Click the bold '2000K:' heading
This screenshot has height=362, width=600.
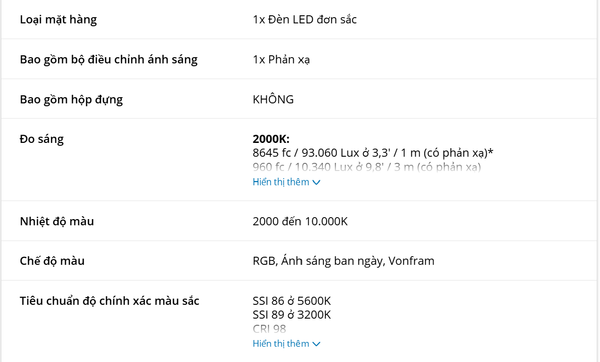(271, 139)
